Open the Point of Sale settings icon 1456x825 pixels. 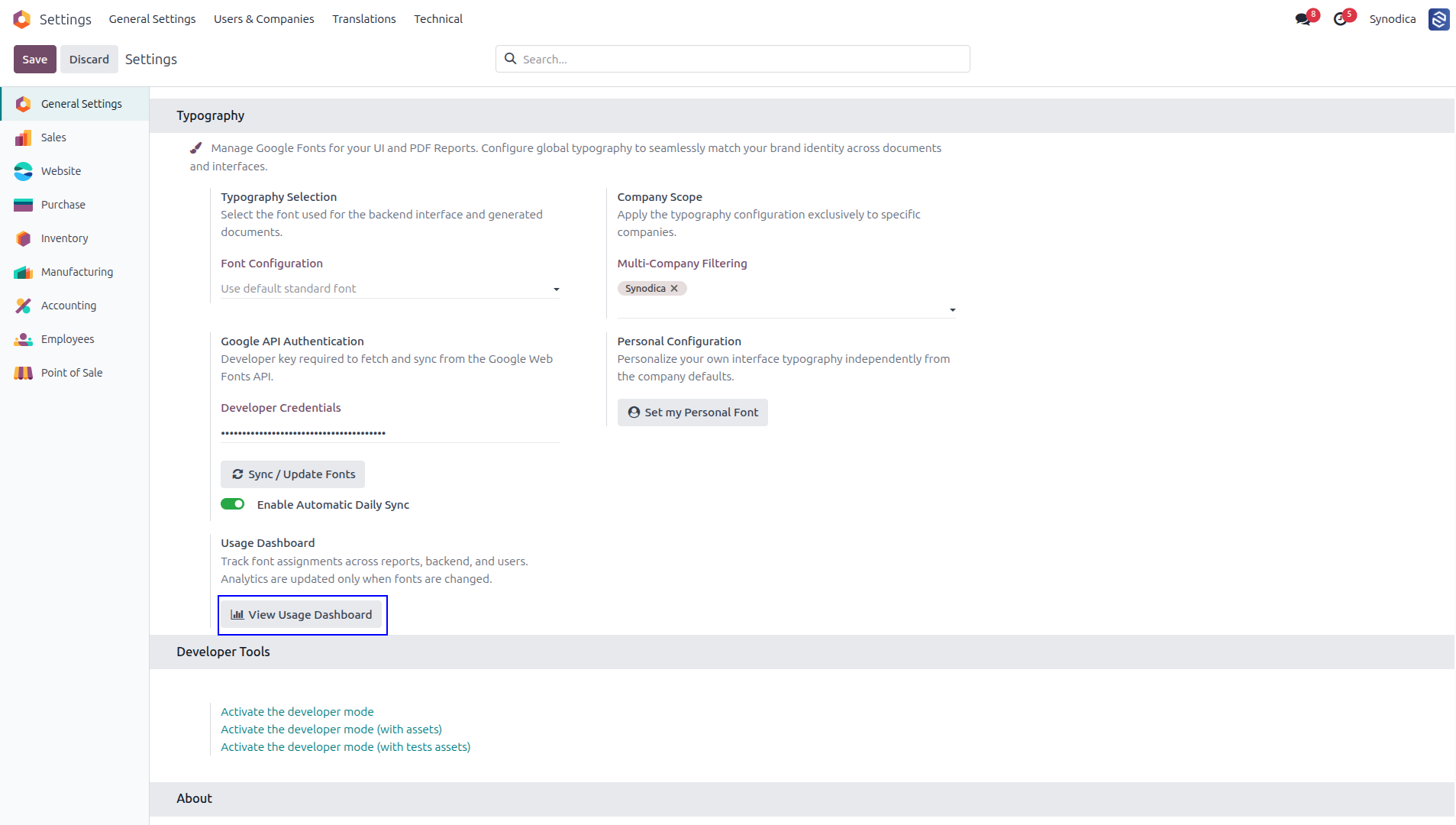(24, 373)
